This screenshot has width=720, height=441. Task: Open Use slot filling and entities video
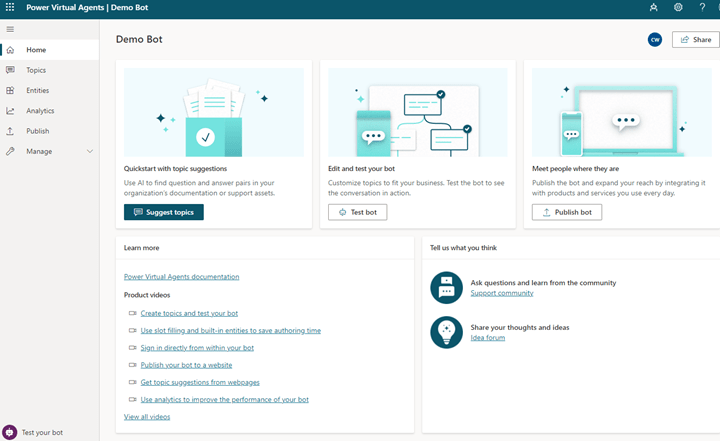coord(231,330)
